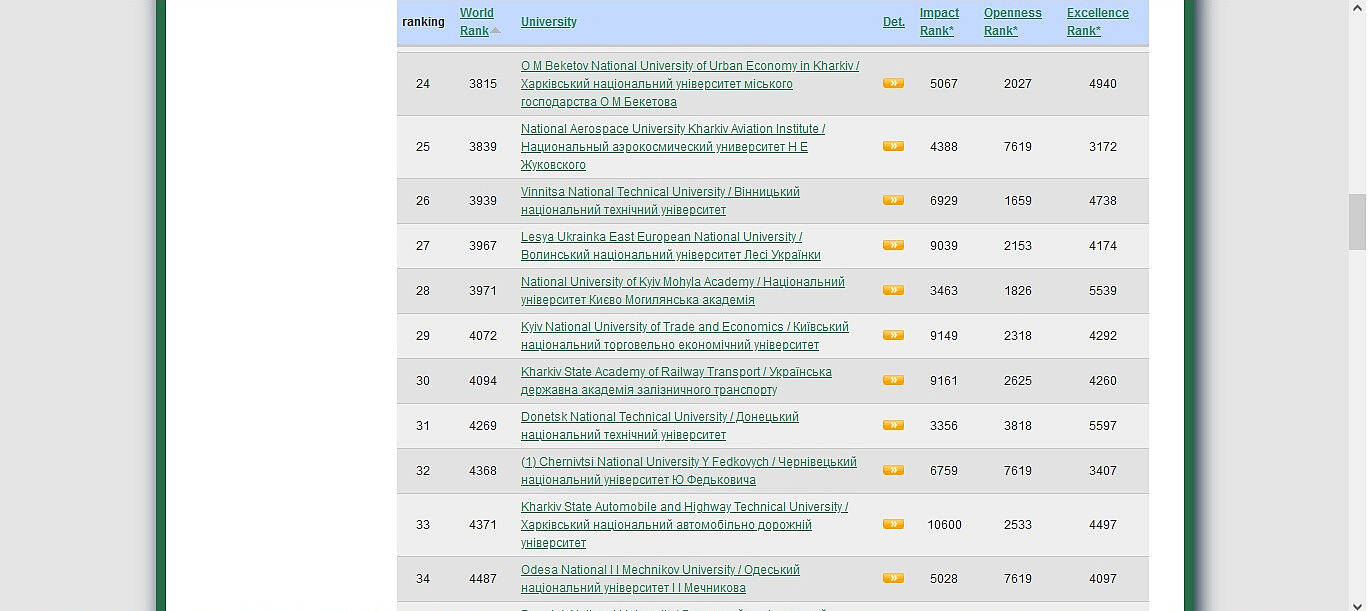Select excellence rank value 3172
Image resolution: width=1369 pixels, height=611 pixels.
1103,147
